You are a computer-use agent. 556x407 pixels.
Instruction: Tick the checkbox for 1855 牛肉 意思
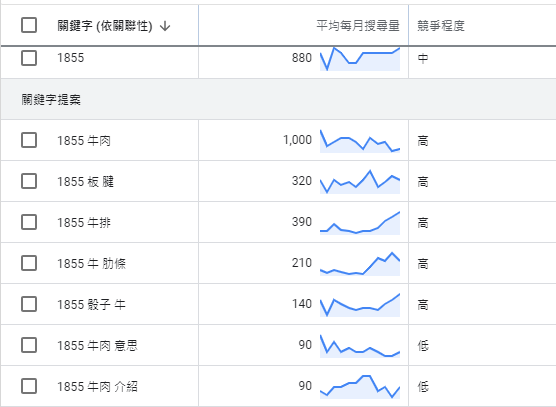[x=29, y=345]
